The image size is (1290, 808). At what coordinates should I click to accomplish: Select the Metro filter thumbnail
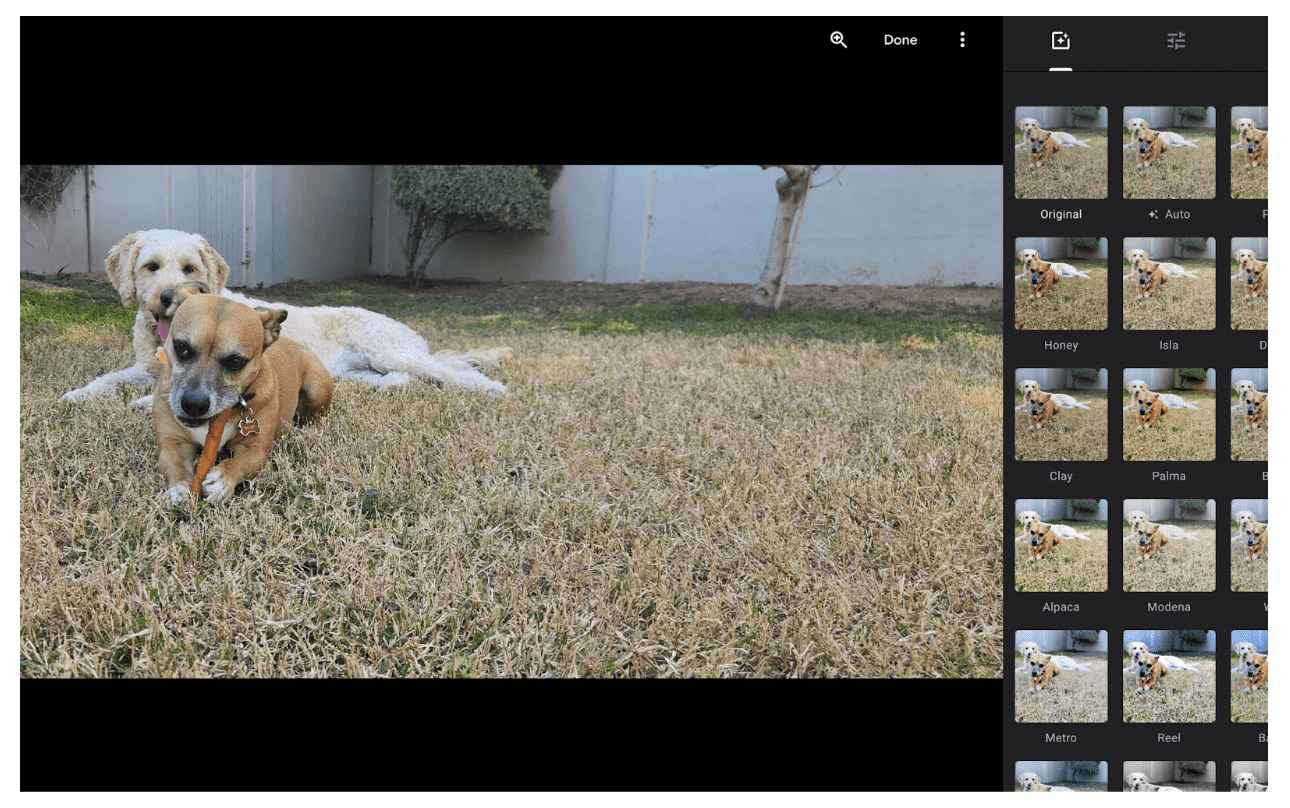point(1061,676)
